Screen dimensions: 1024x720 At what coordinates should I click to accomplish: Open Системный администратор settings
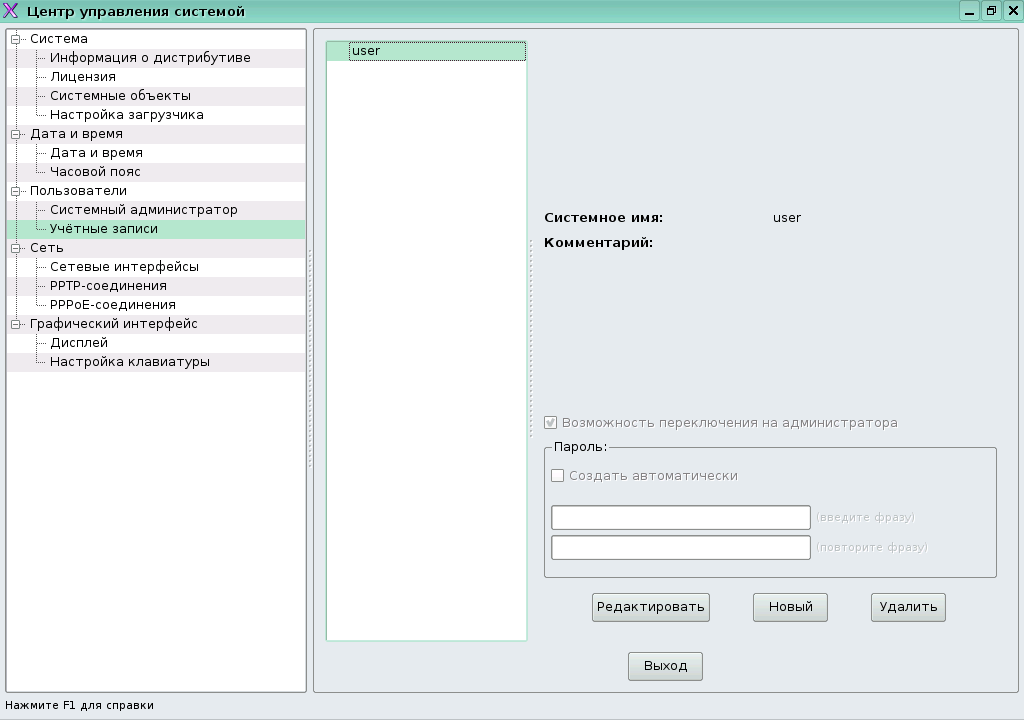point(145,209)
